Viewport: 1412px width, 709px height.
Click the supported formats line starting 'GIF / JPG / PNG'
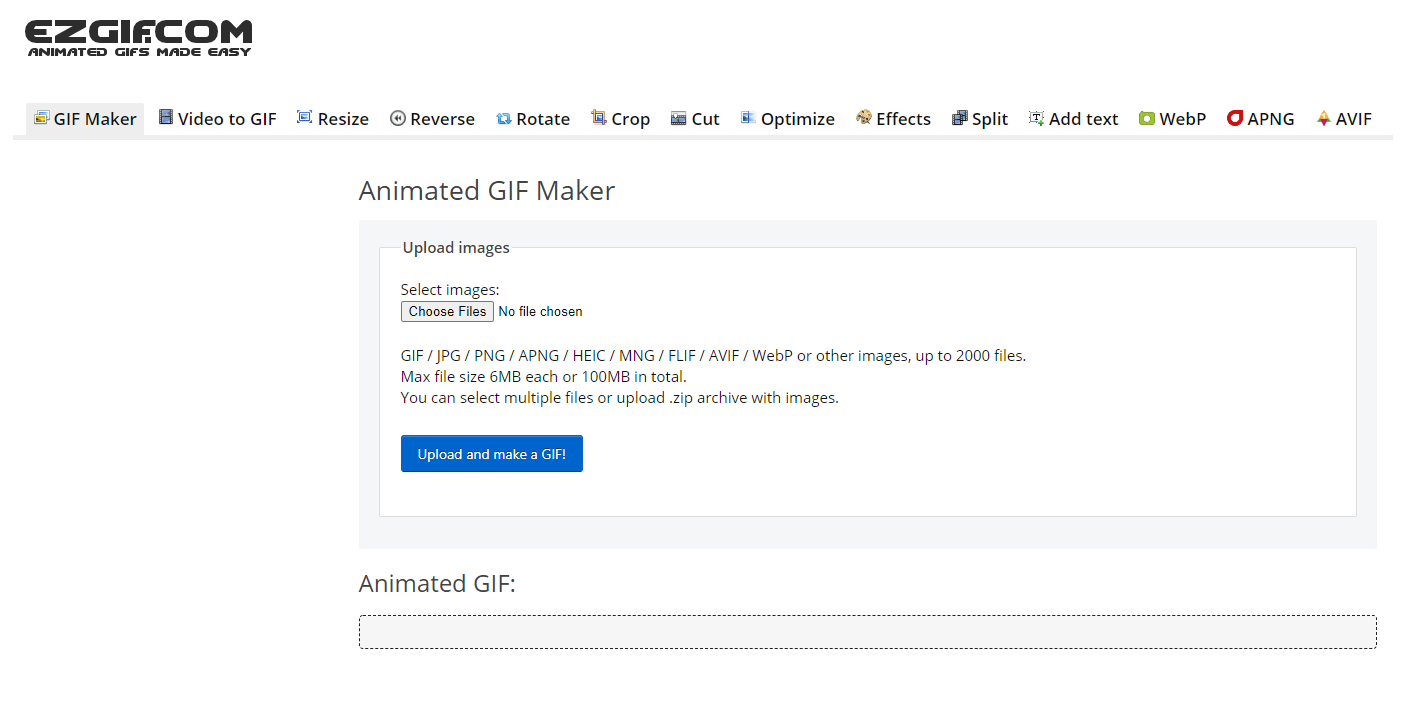pyautogui.click(x=713, y=356)
